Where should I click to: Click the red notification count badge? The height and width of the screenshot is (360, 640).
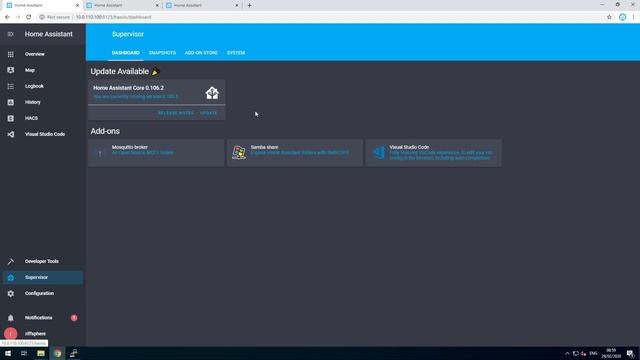coord(74,318)
